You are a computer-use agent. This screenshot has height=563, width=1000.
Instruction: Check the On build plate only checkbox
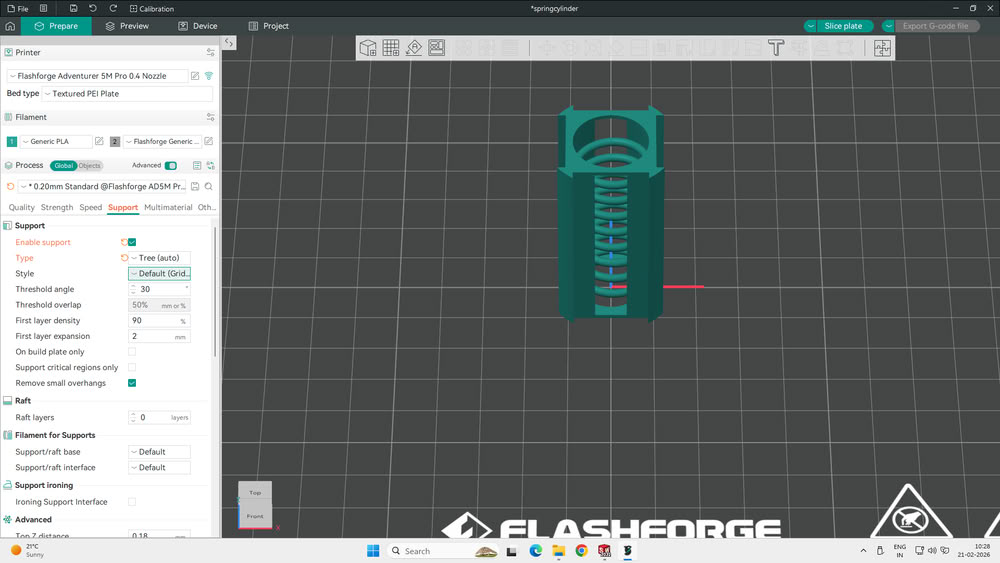132,352
